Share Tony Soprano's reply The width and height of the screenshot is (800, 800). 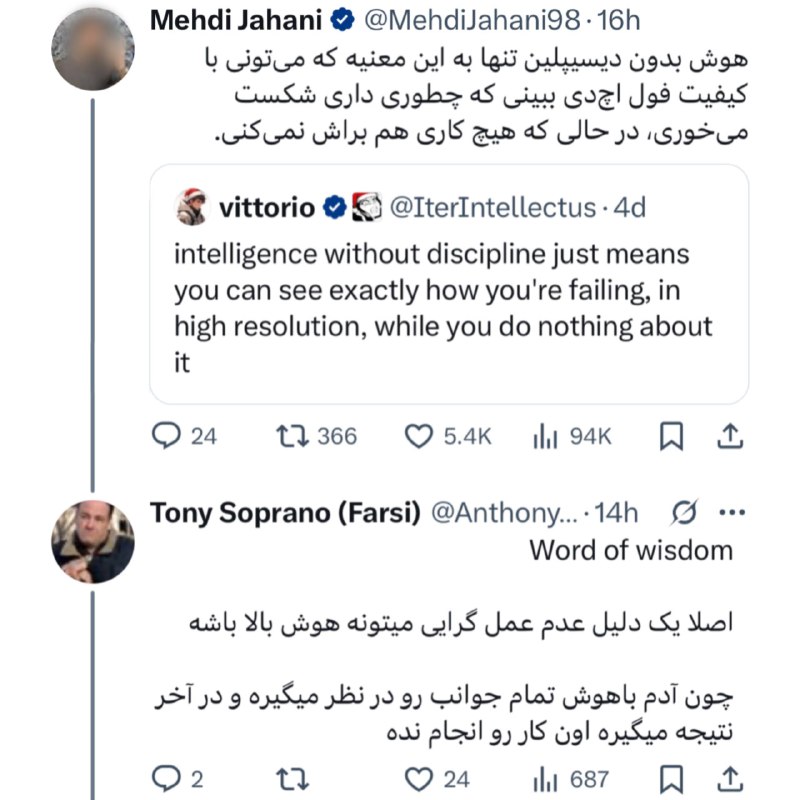730,778
